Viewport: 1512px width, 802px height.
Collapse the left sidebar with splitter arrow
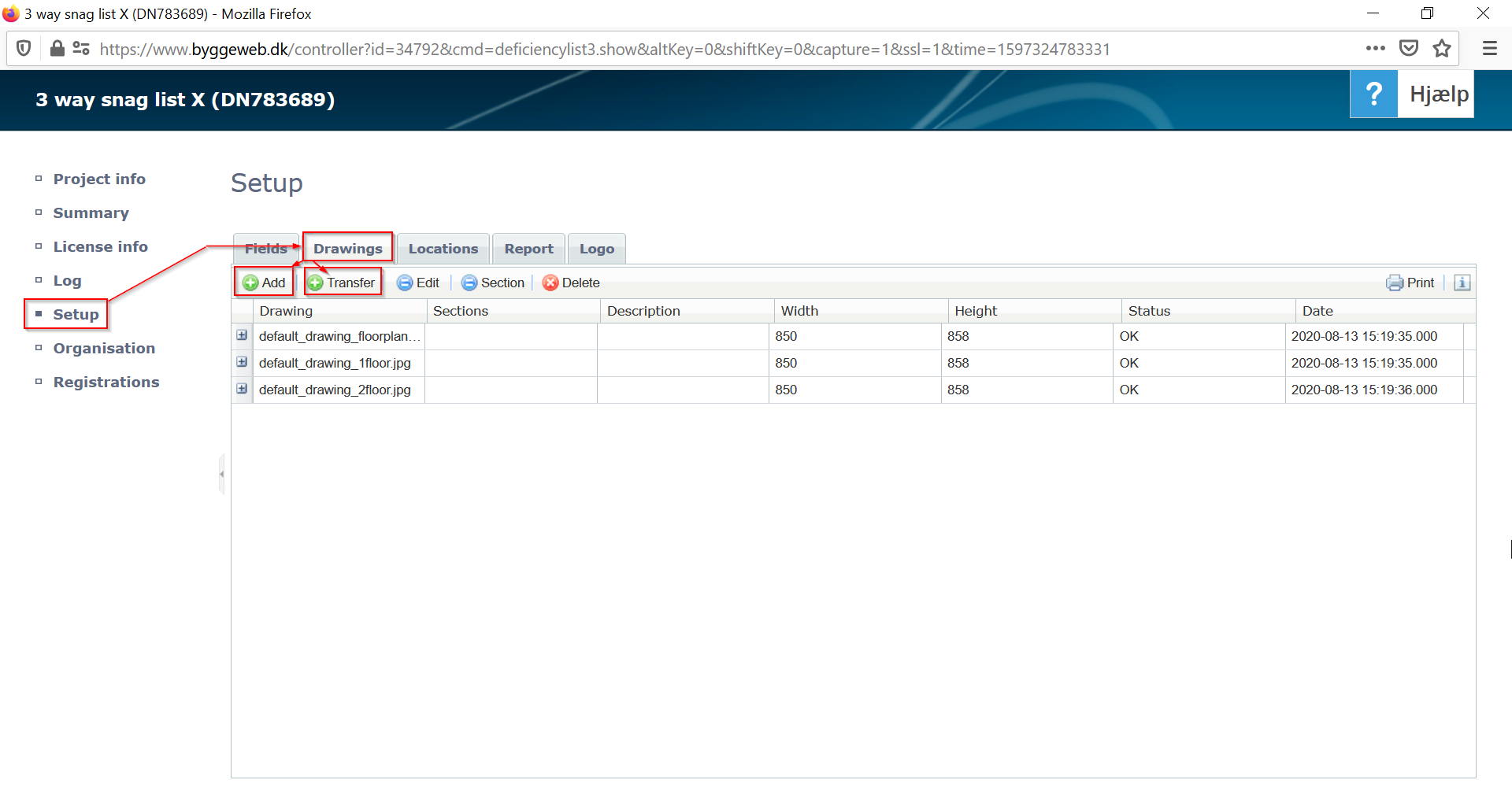click(x=222, y=474)
